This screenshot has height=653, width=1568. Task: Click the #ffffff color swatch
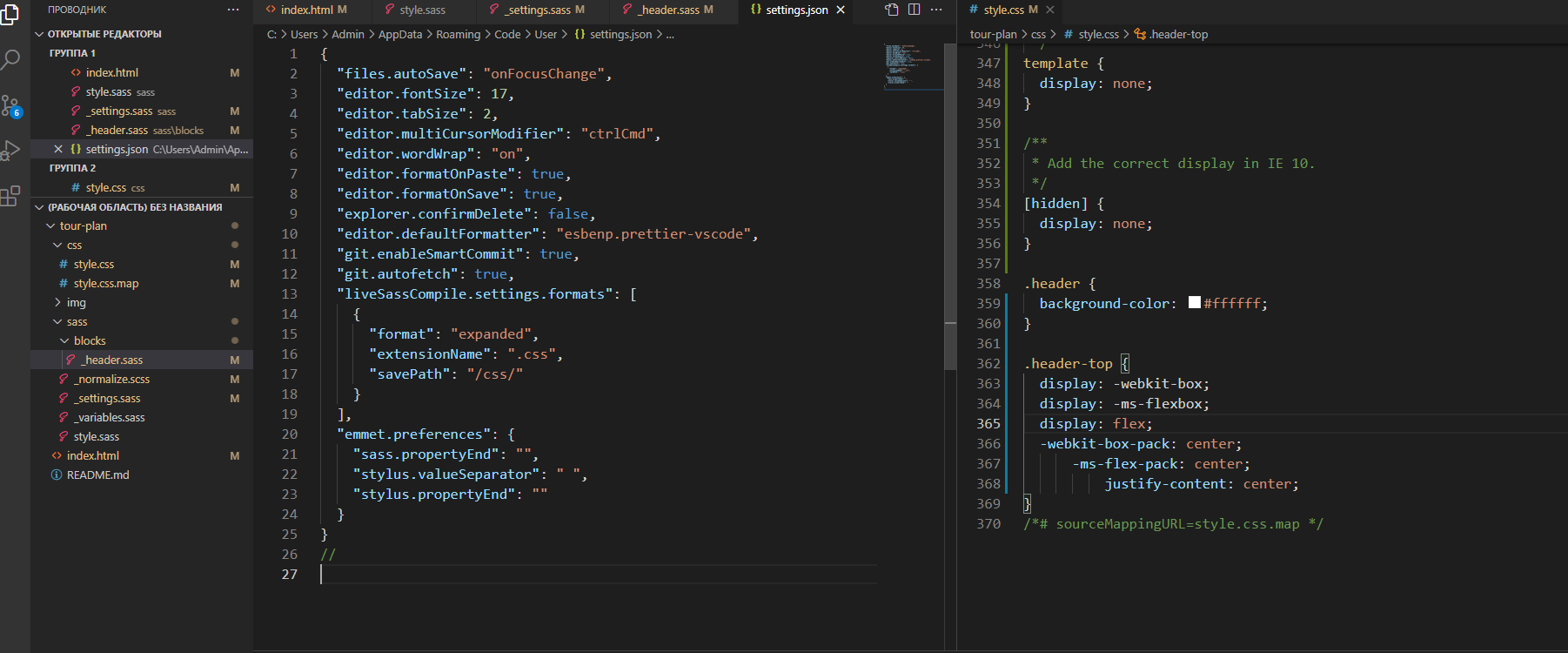click(x=1195, y=302)
